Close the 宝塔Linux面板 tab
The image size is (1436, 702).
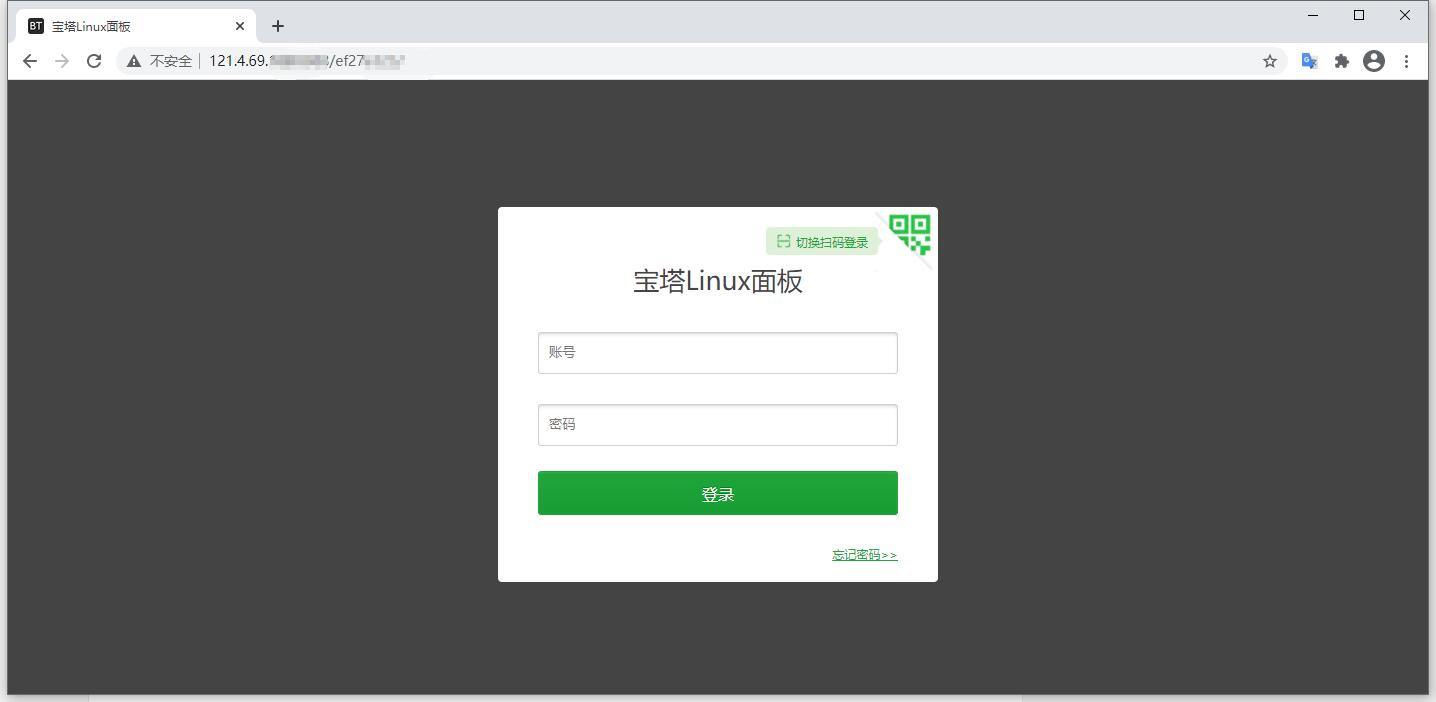coord(240,26)
